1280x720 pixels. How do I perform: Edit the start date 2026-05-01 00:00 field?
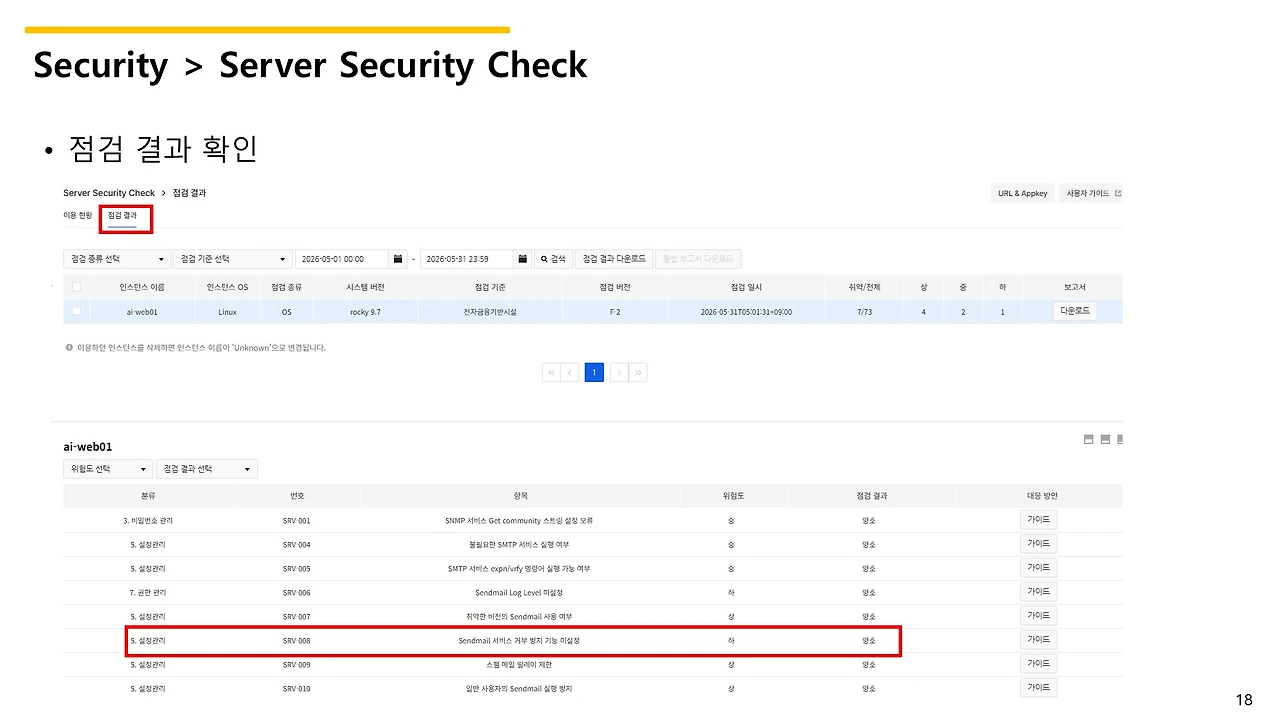click(x=343, y=259)
